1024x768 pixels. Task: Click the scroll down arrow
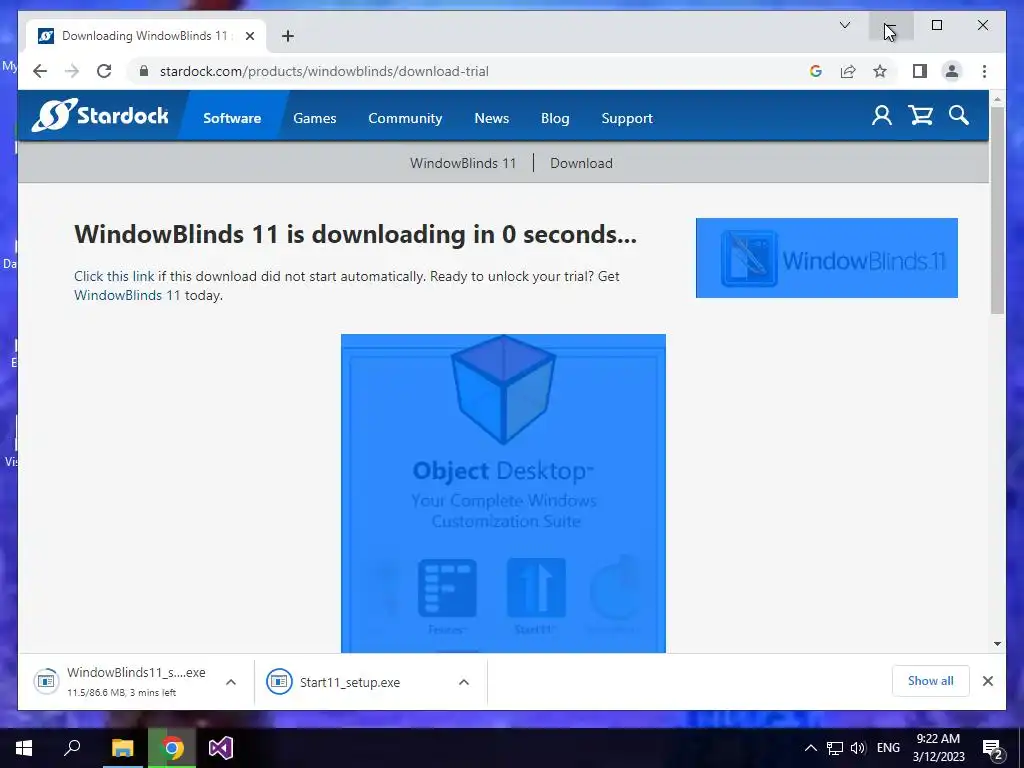tap(997, 644)
